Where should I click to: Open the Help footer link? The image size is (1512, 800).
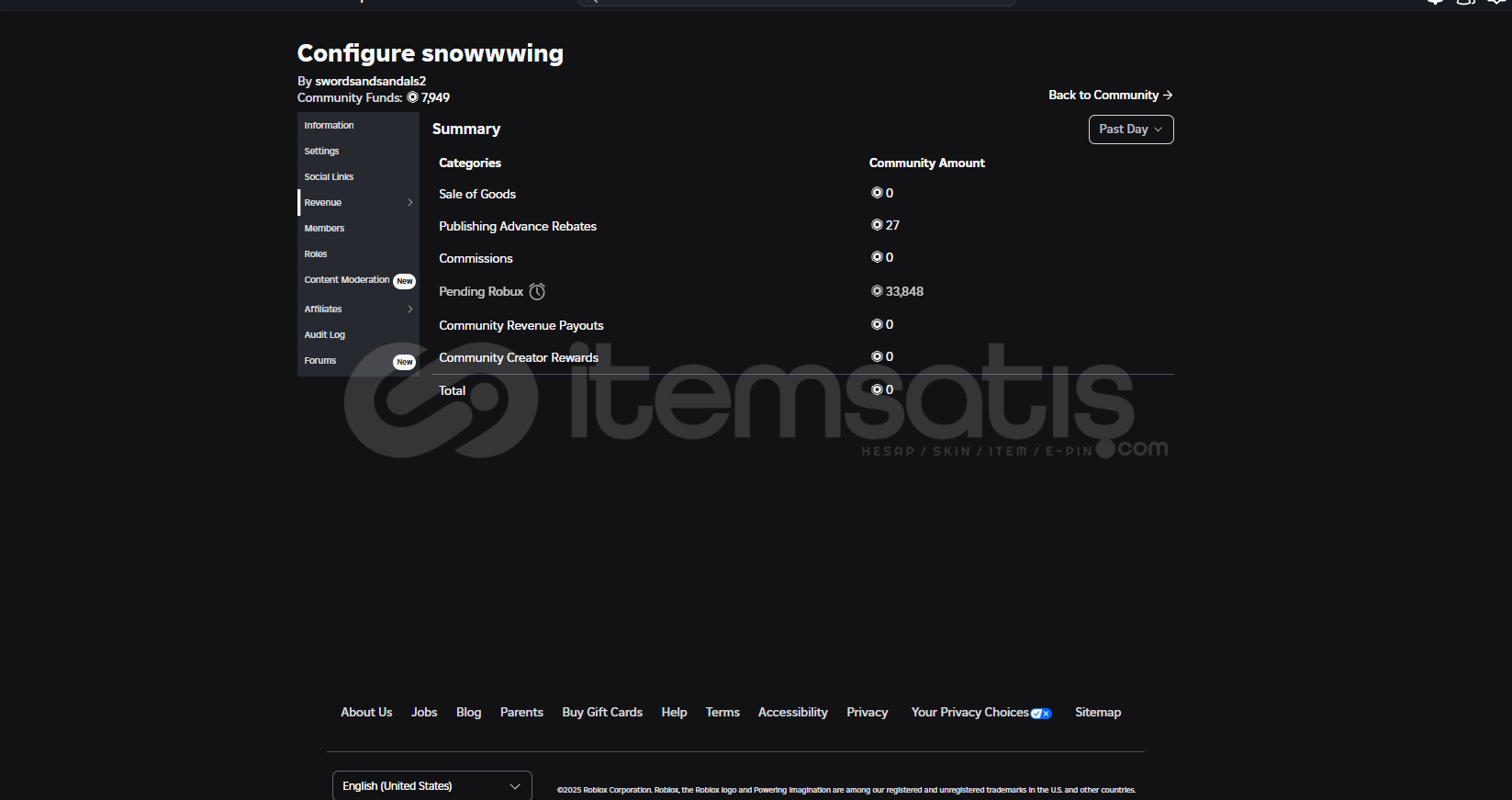coord(675,712)
